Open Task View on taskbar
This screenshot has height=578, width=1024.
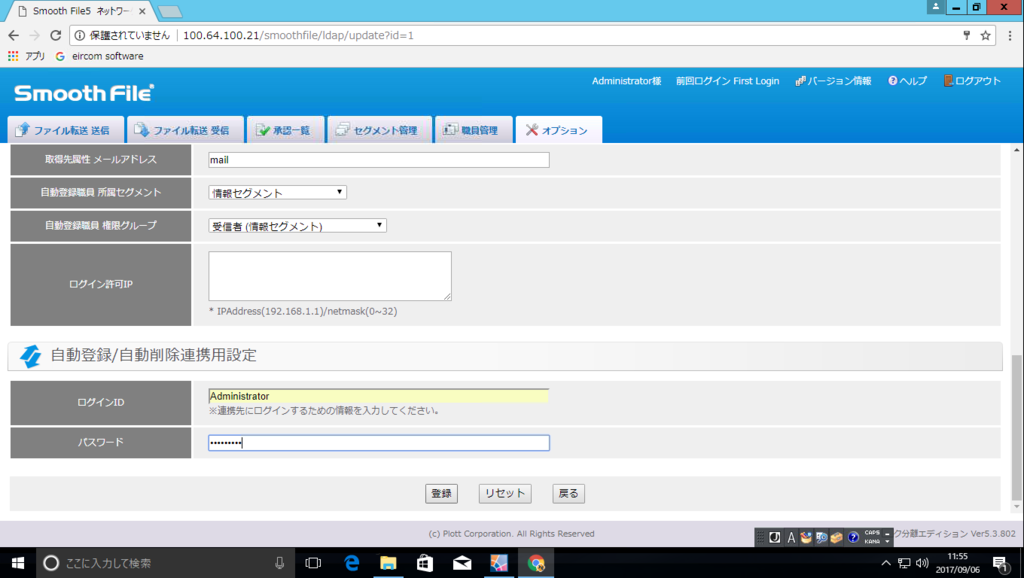point(313,563)
